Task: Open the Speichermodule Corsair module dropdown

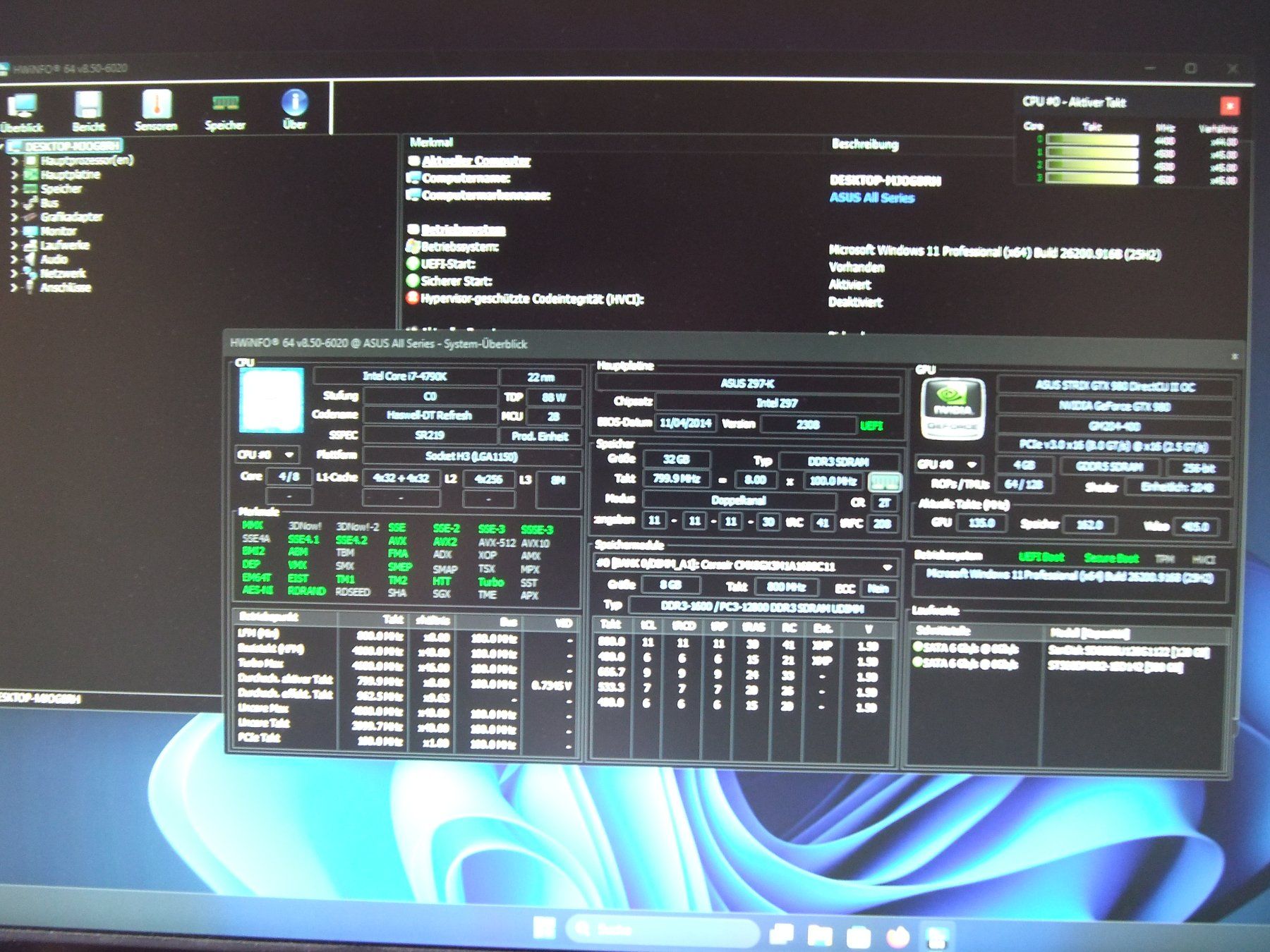Action: [746, 566]
